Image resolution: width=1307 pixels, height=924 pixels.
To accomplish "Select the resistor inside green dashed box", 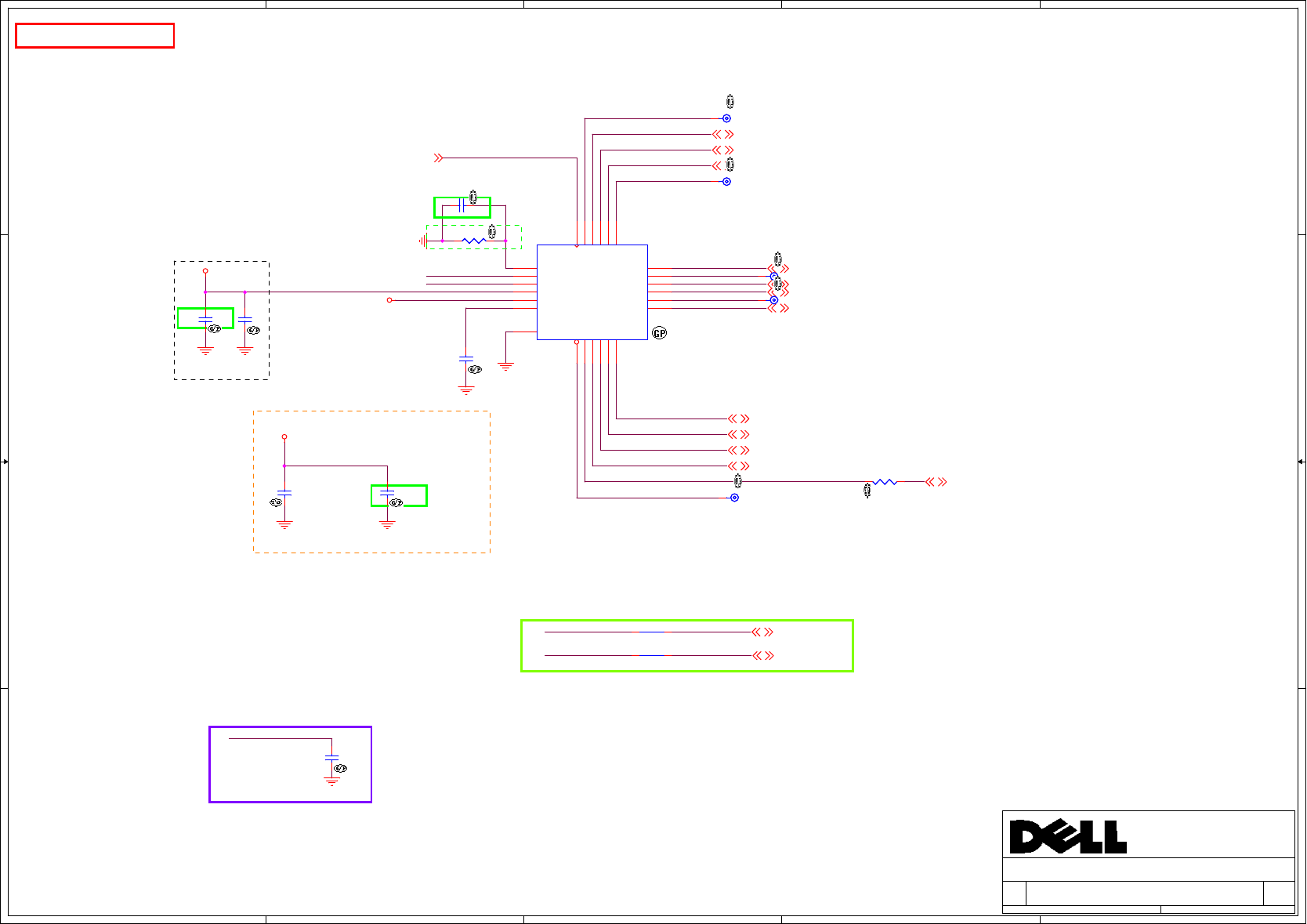I will [x=474, y=241].
